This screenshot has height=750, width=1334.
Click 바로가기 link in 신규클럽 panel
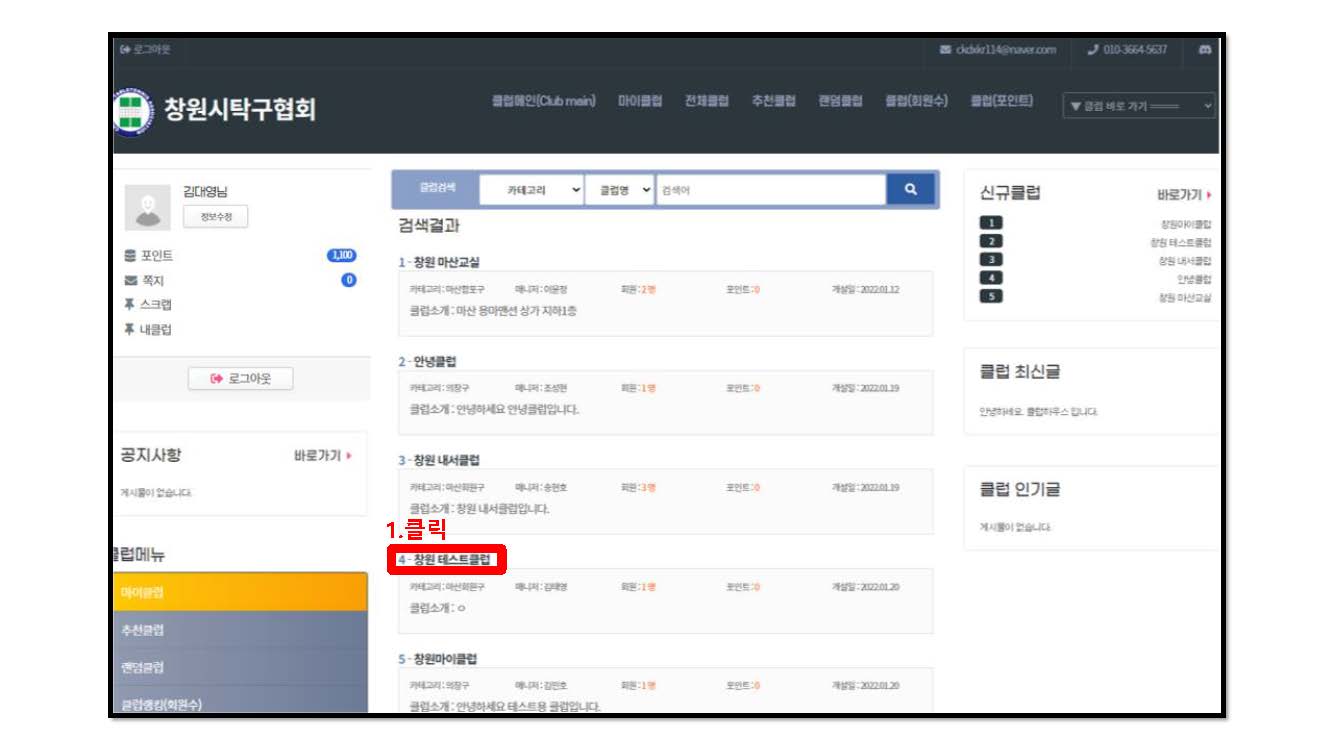1185,195
